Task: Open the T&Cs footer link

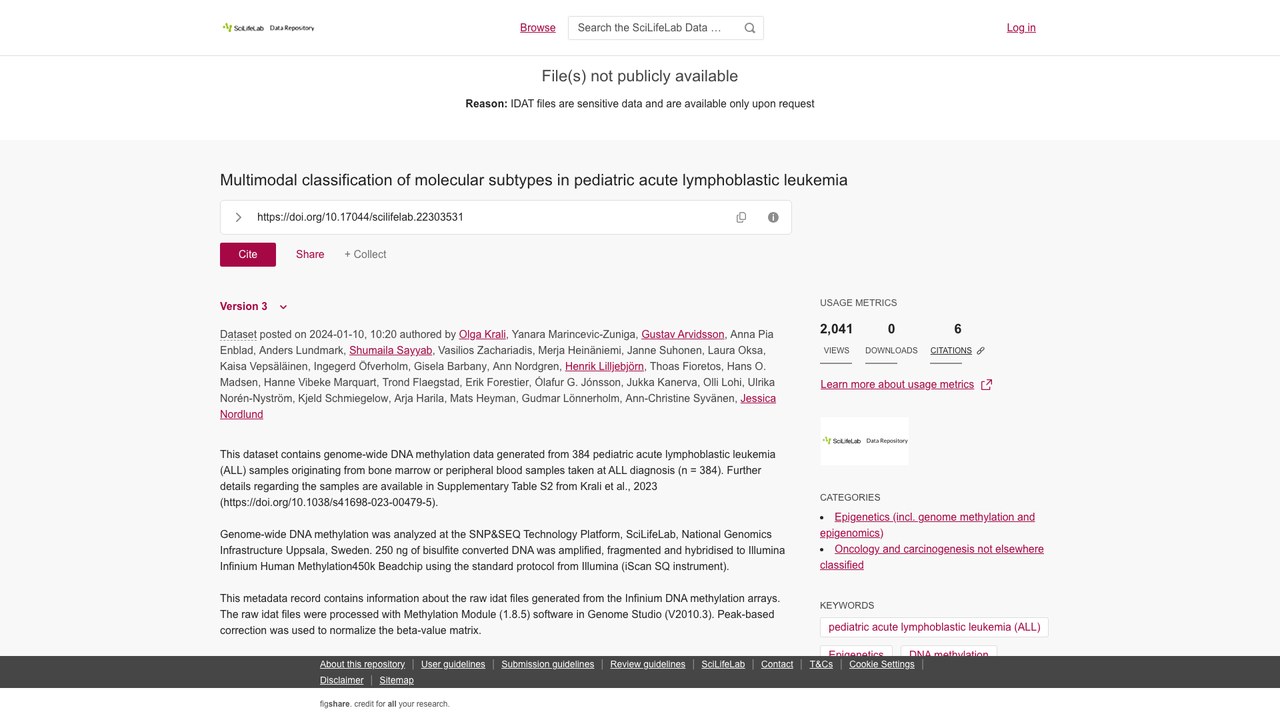Action: point(821,664)
